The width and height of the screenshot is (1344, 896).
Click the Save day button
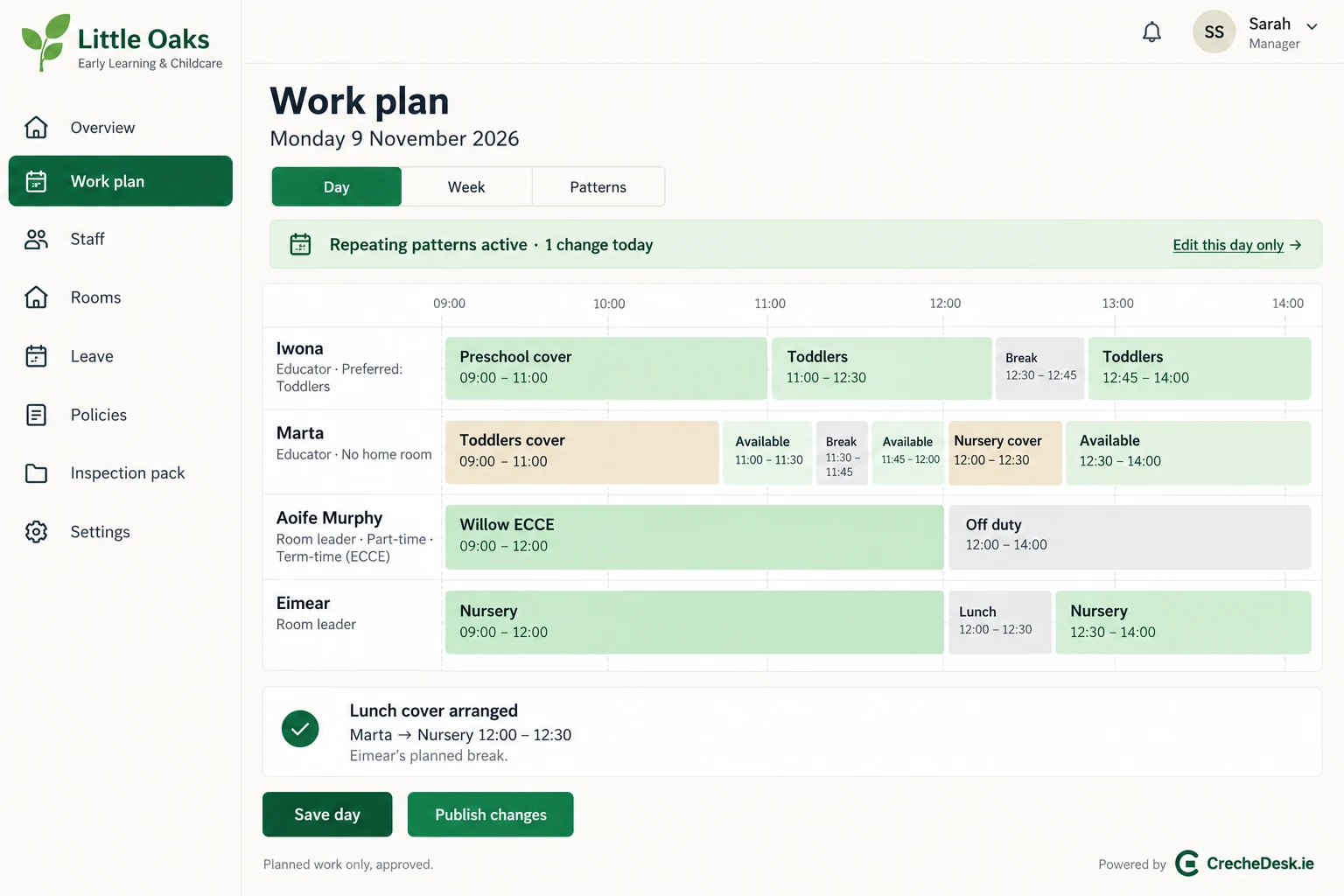pyautogui.click(x=327, y=815)
